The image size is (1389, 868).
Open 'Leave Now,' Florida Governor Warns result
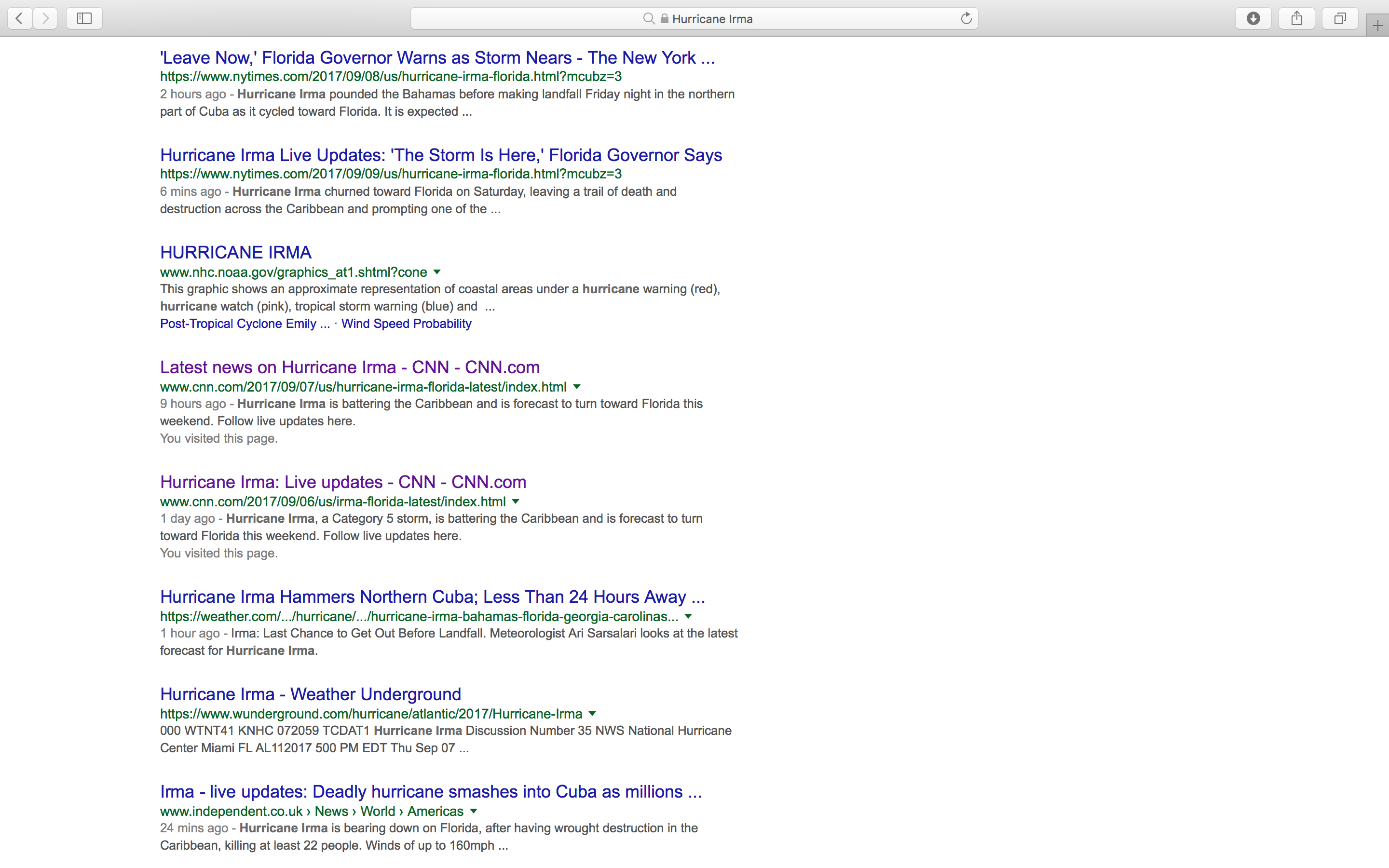437,57
